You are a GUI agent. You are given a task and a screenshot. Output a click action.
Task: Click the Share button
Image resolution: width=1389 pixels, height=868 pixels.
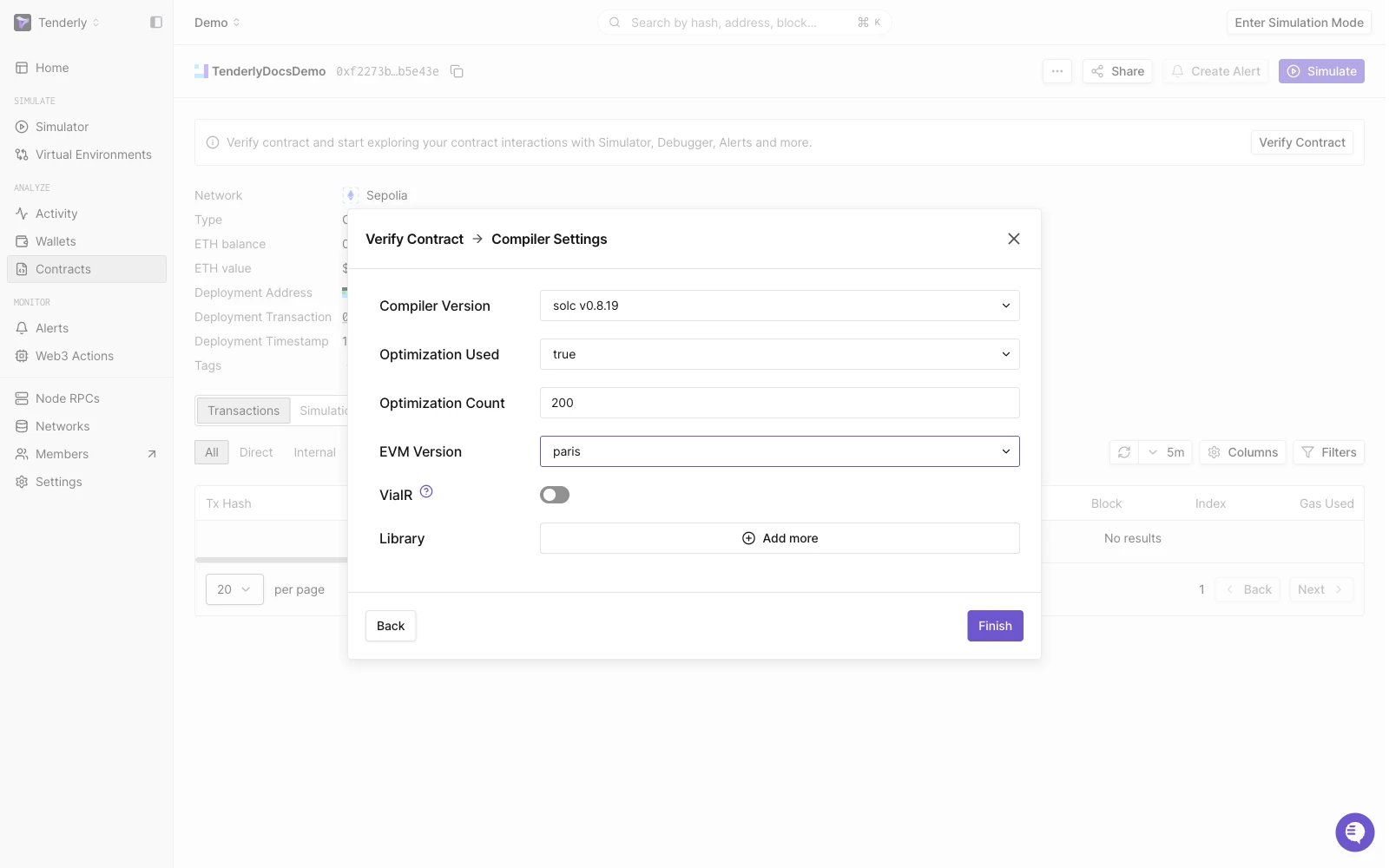1117,71
